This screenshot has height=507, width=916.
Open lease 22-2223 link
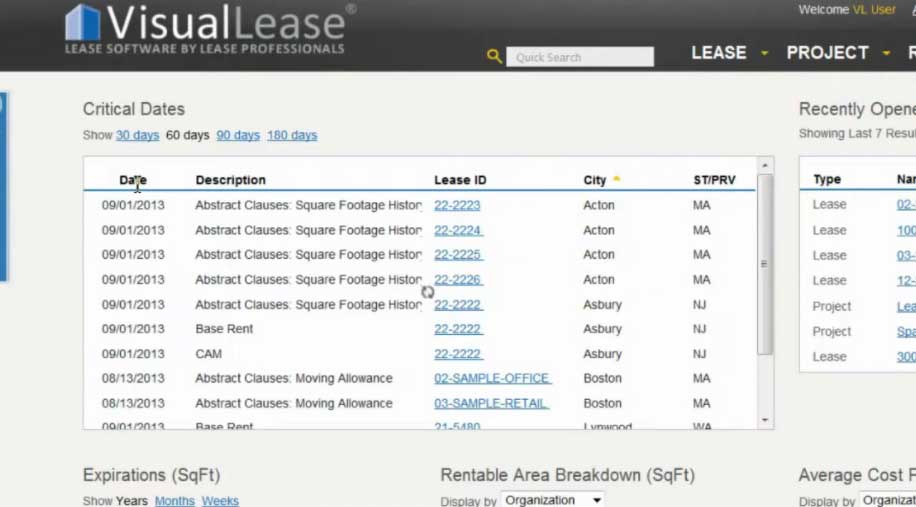tap(457, 205)
